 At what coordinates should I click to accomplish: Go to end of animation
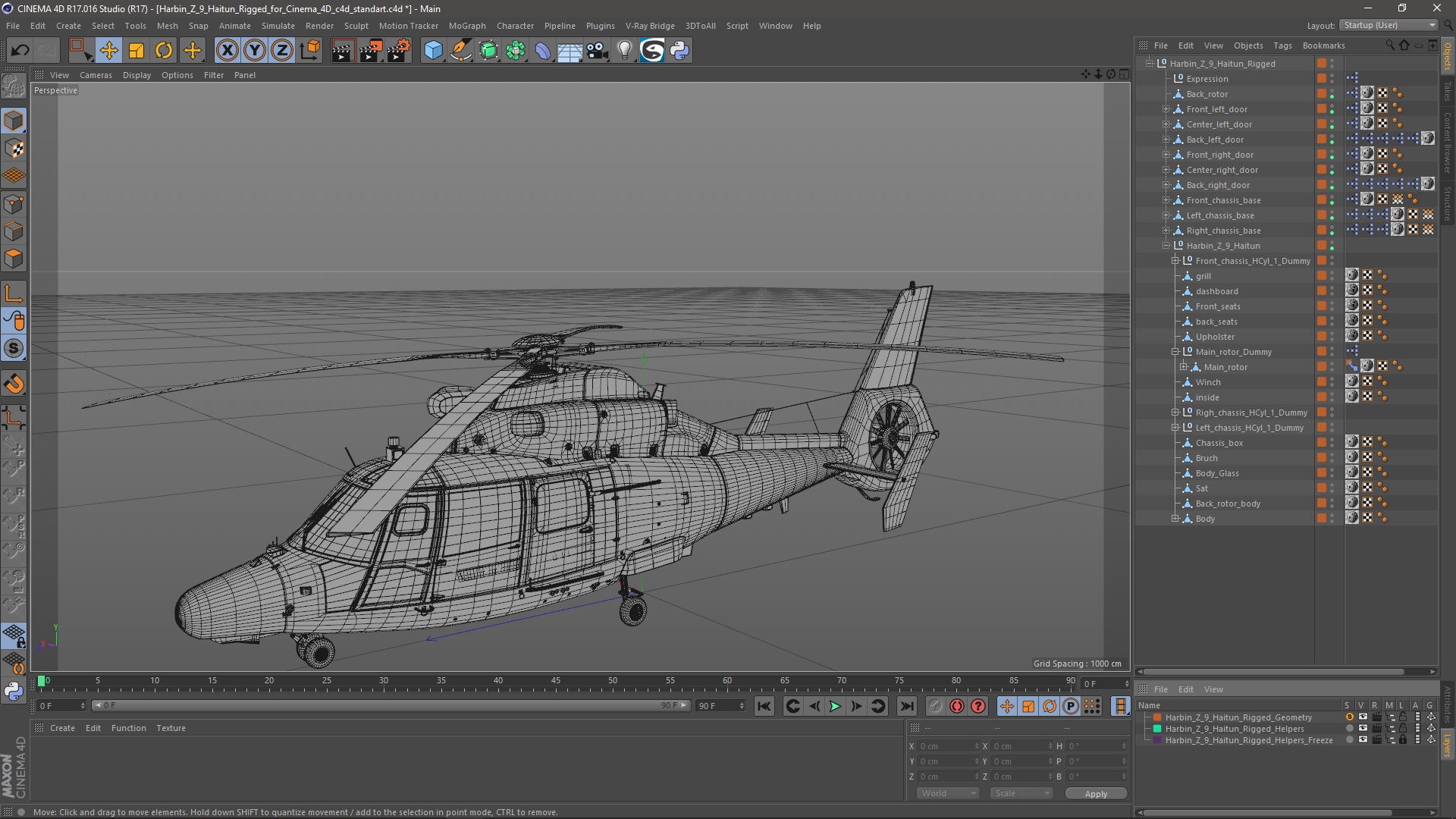point(906,706)
